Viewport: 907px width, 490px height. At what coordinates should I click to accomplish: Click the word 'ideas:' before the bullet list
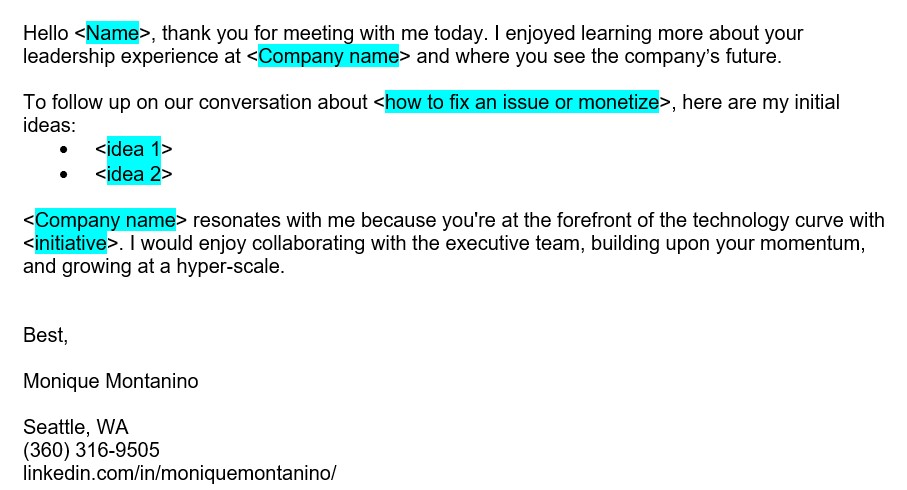pos(49,125)
